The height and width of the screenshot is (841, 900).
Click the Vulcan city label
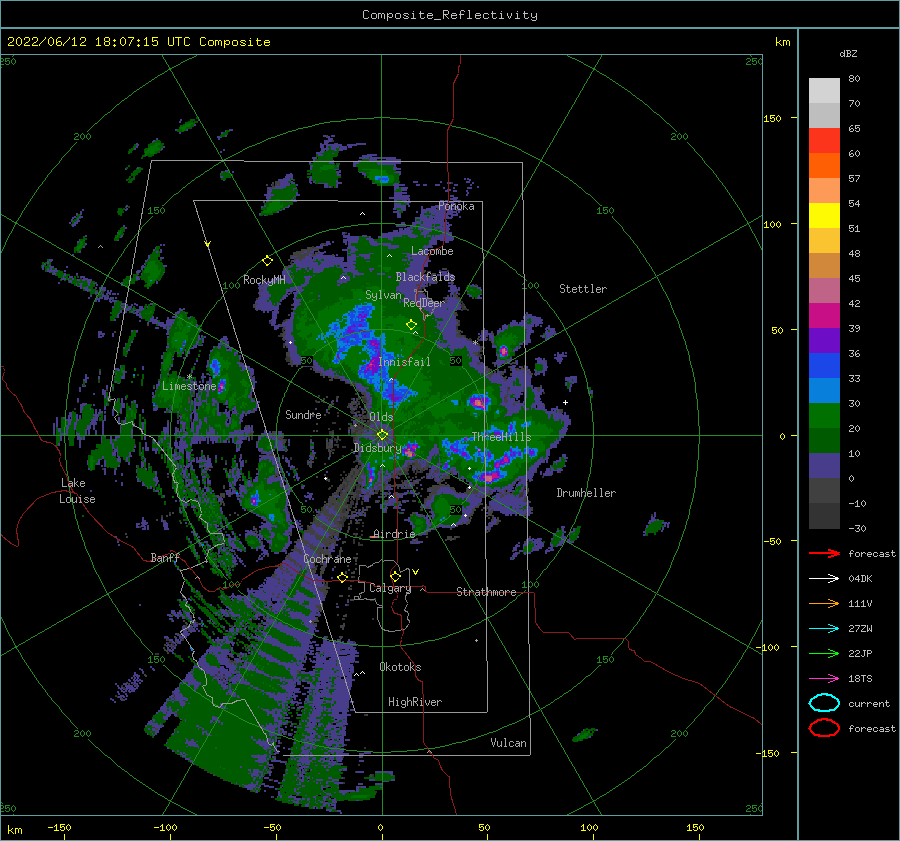(509, 743)
